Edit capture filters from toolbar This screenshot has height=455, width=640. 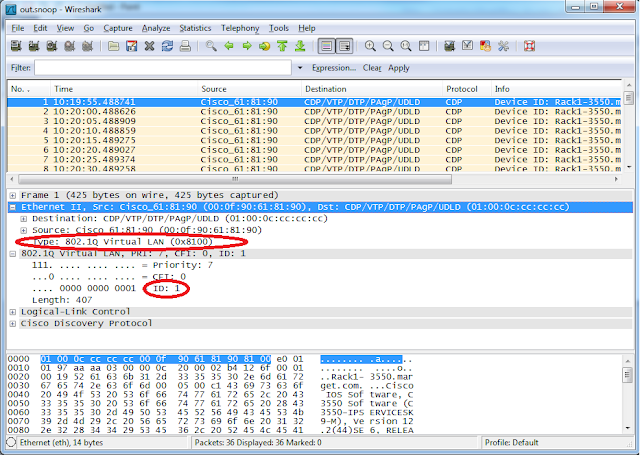point(449,46)
